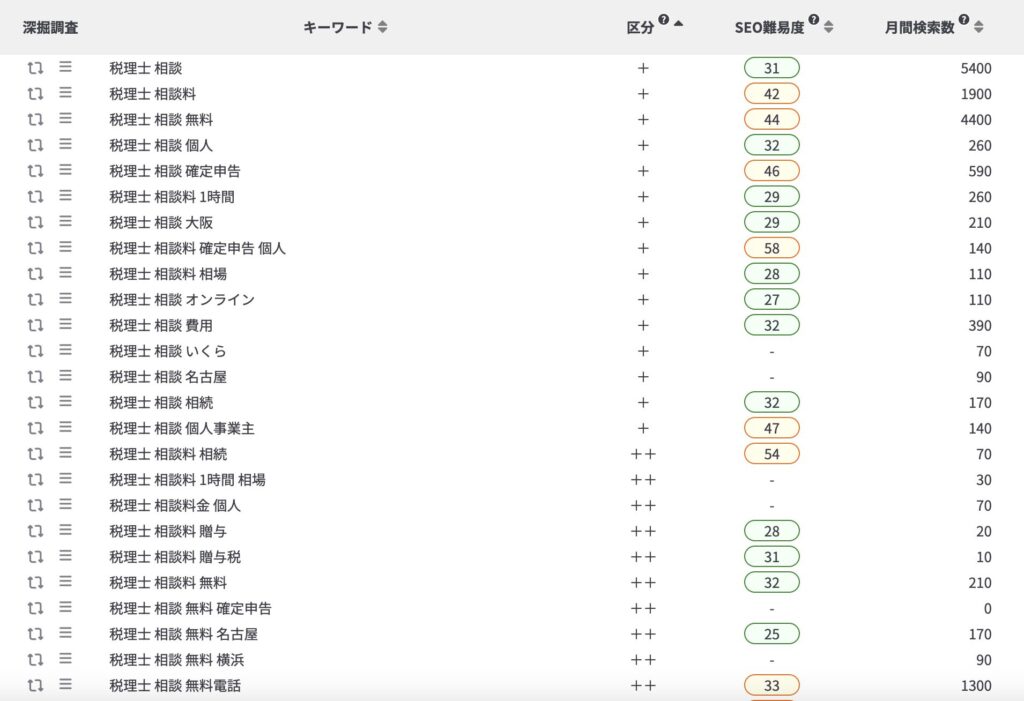Screen dimensions: 1024x701
Task: Click the deep-dive icon for 税理士 相談料 贈与税
Action: tap(36, 557)
